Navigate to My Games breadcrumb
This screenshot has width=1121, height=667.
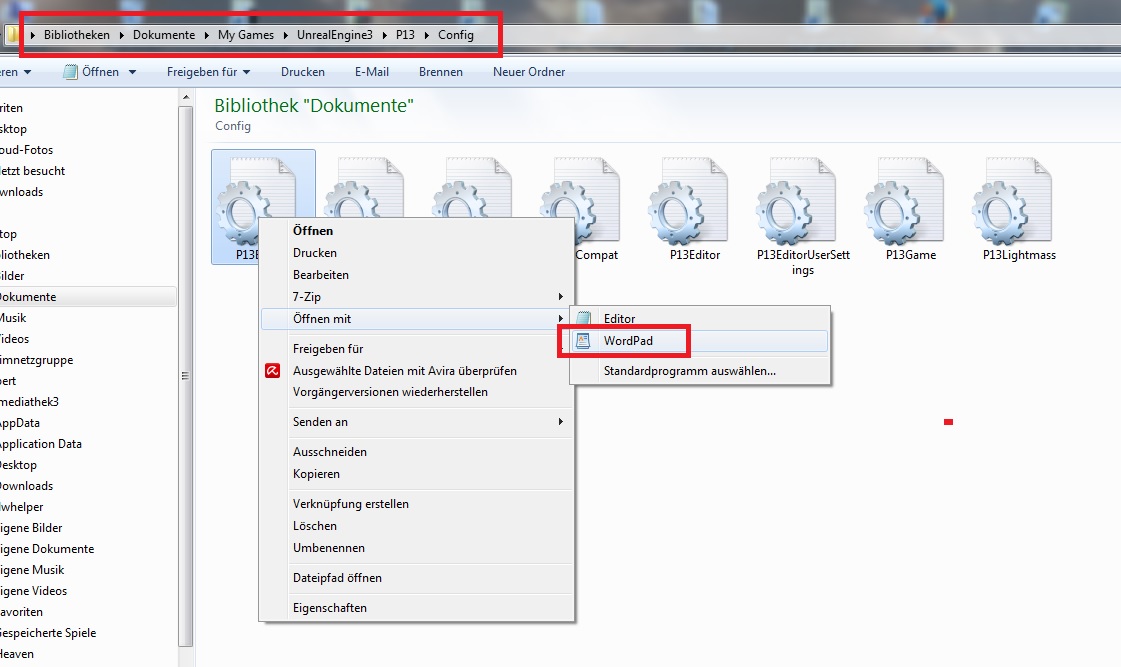(x=246, y=35)
